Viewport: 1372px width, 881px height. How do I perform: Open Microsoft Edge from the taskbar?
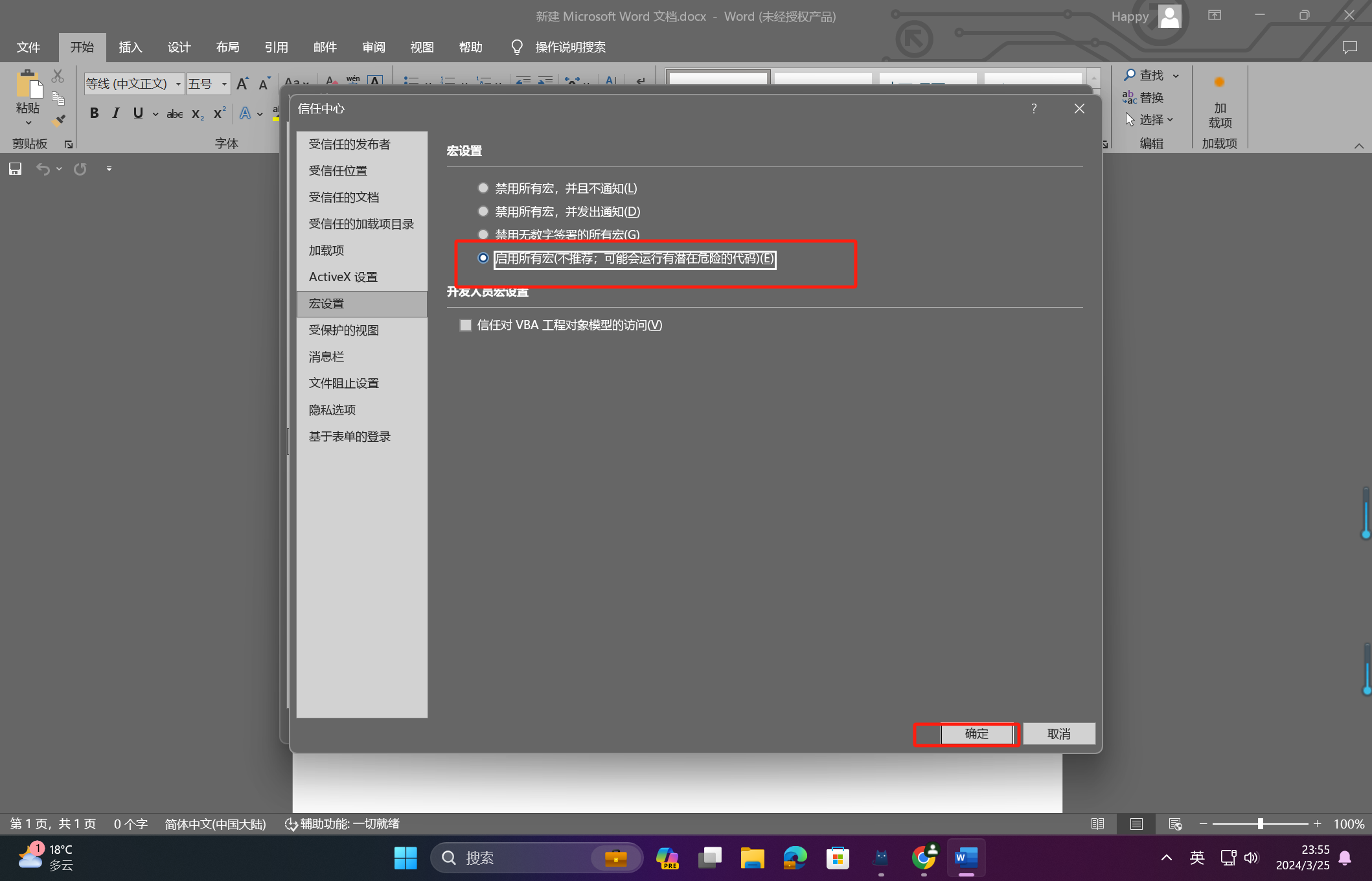pos(795,858)
